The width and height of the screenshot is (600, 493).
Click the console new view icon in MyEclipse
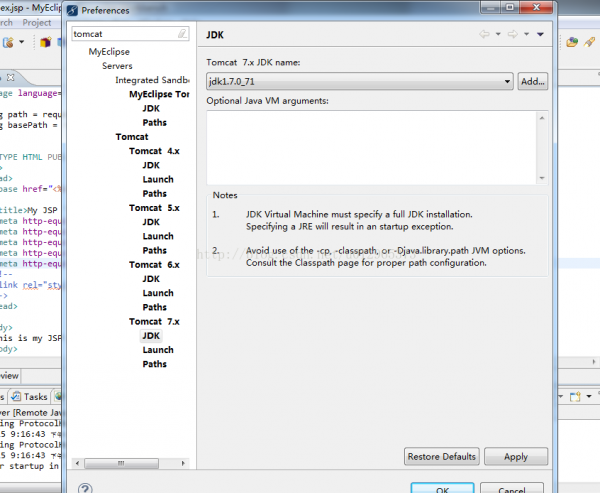576,397
